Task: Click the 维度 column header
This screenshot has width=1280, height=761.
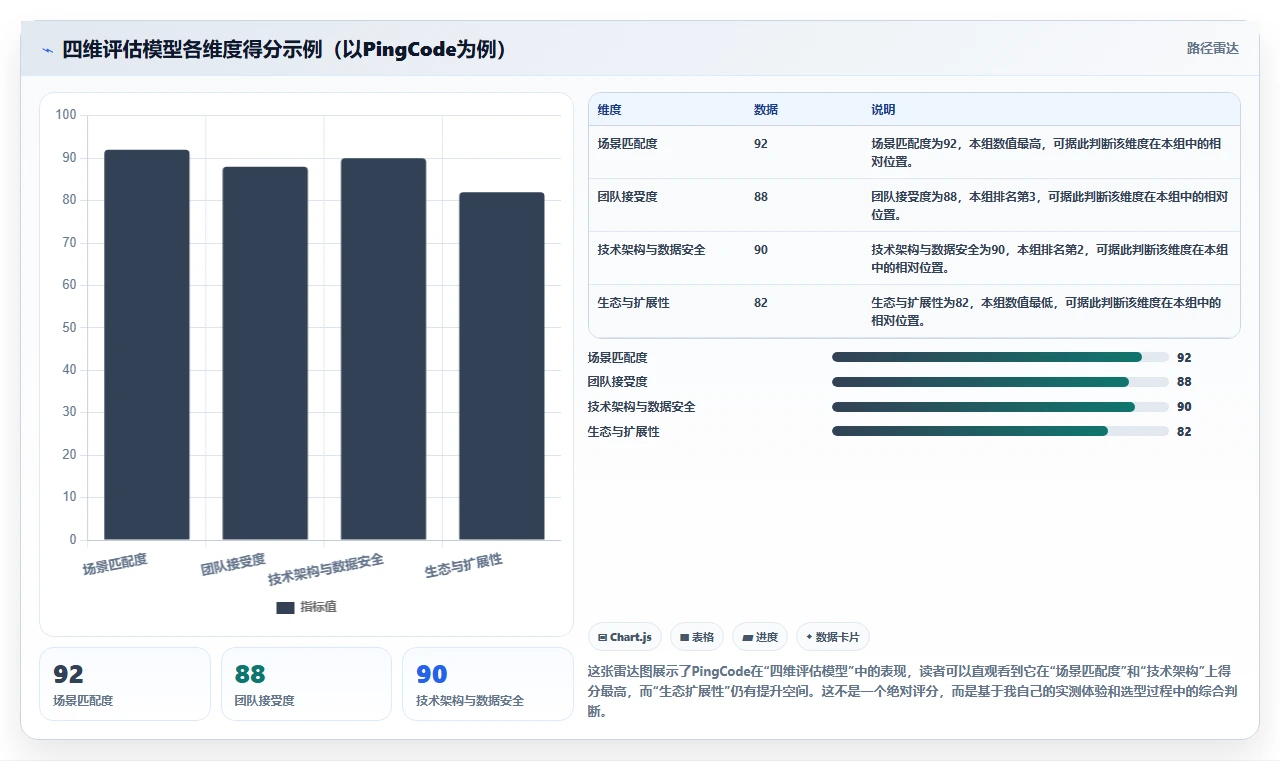Action: (x=609, y=110)
